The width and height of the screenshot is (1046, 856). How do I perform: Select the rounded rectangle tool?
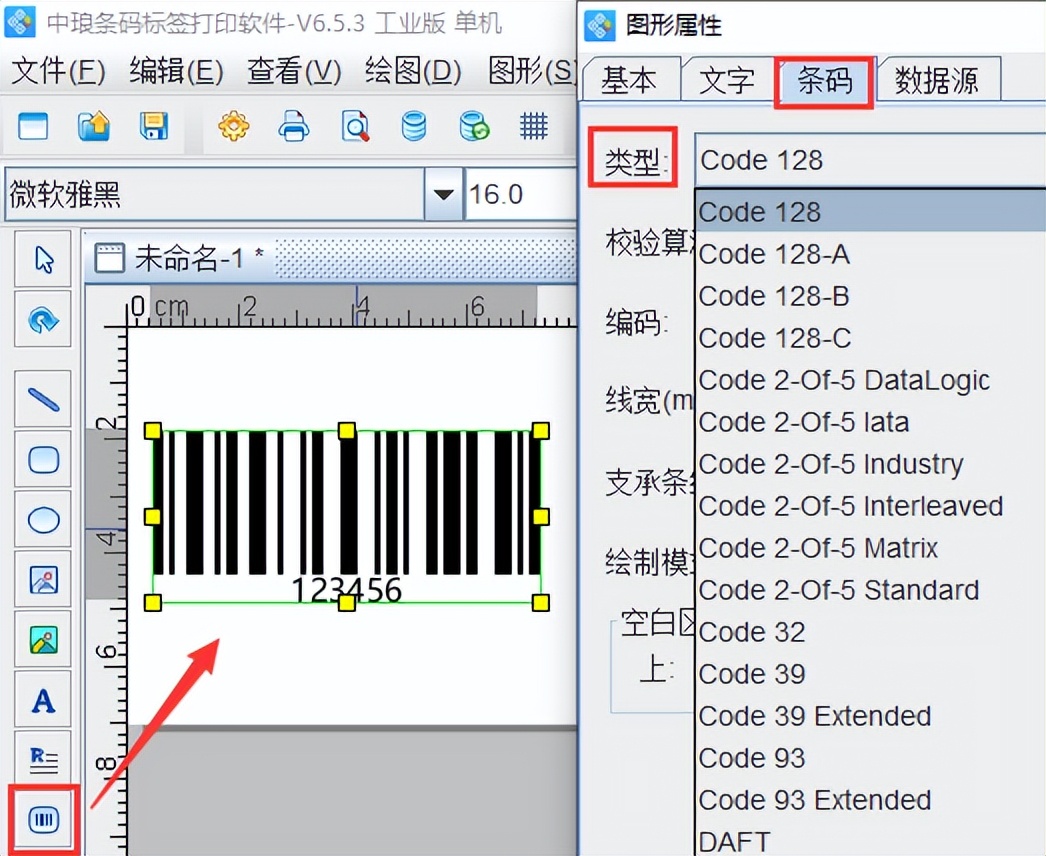[x=42, y=459]
